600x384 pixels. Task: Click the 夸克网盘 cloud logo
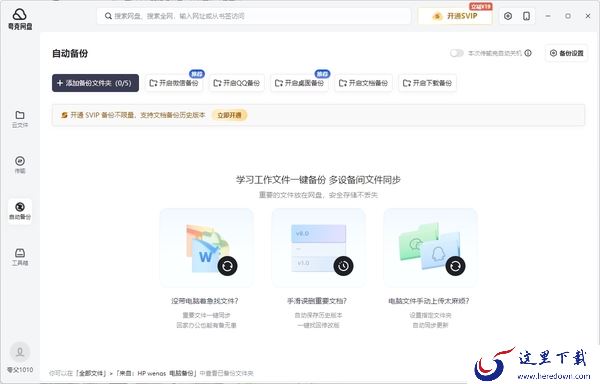click(20, 19)
